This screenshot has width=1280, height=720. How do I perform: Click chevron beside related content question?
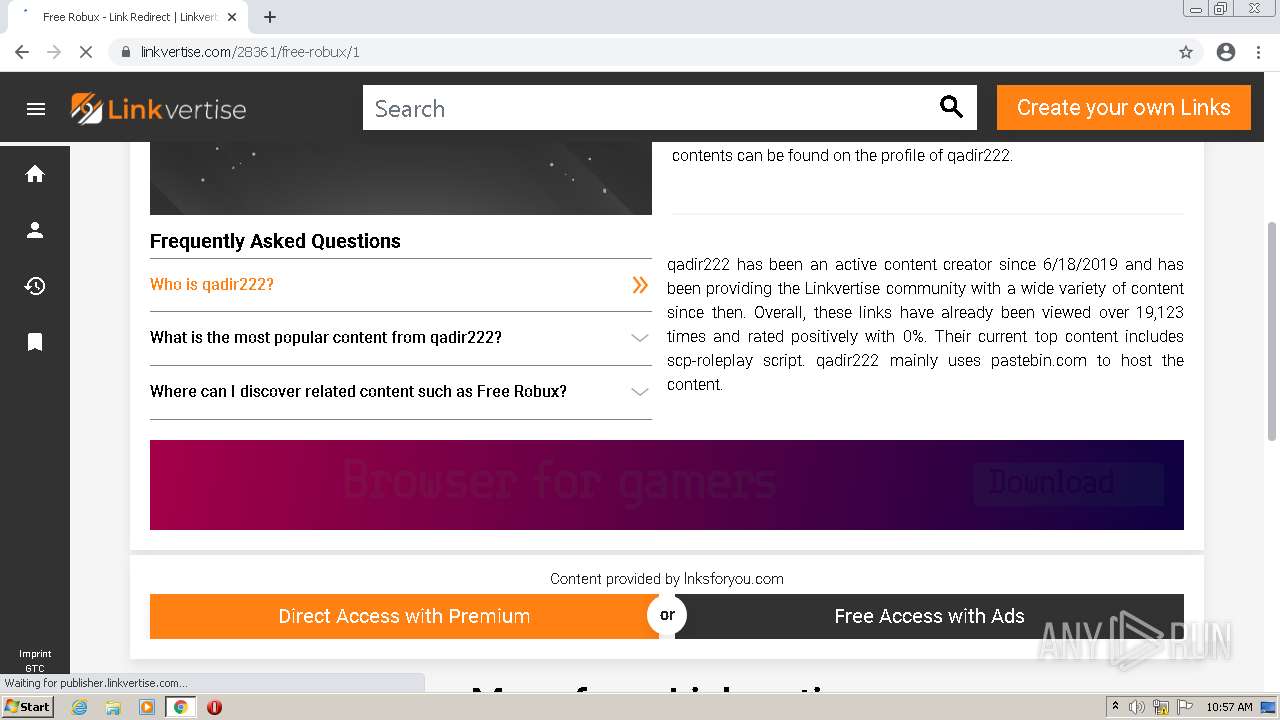[640, 392]
